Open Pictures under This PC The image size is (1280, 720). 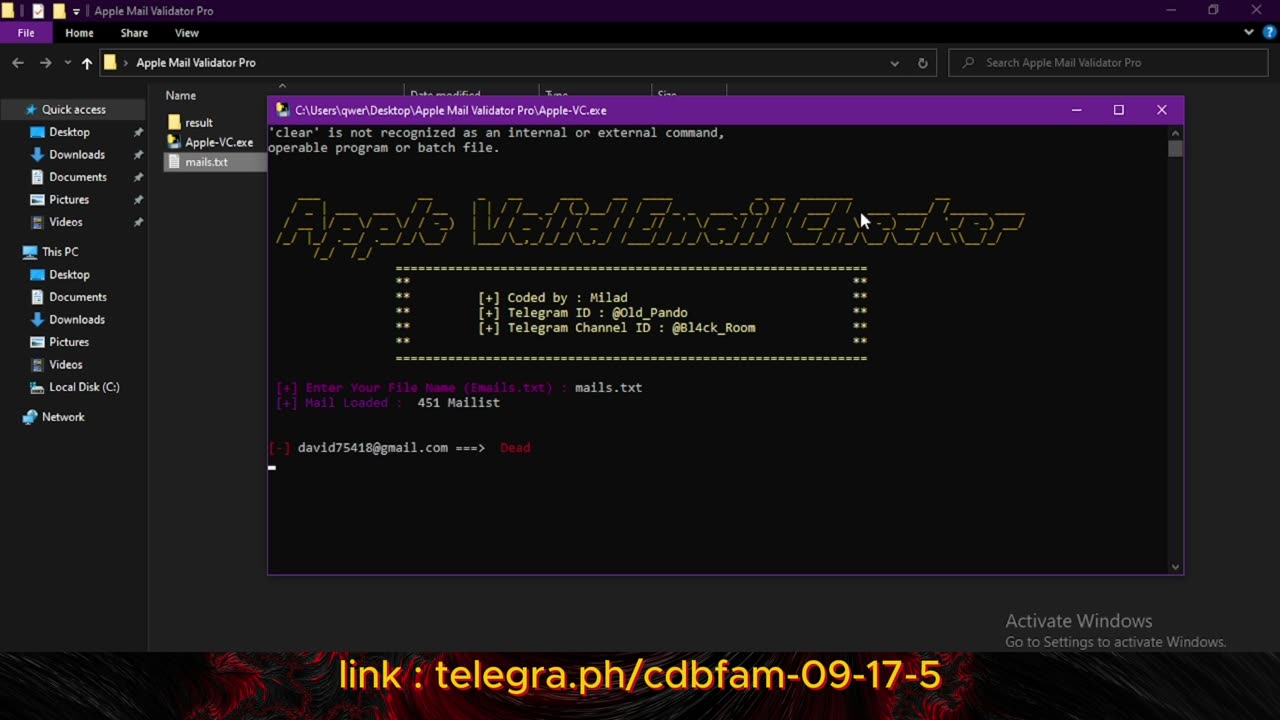69,342
